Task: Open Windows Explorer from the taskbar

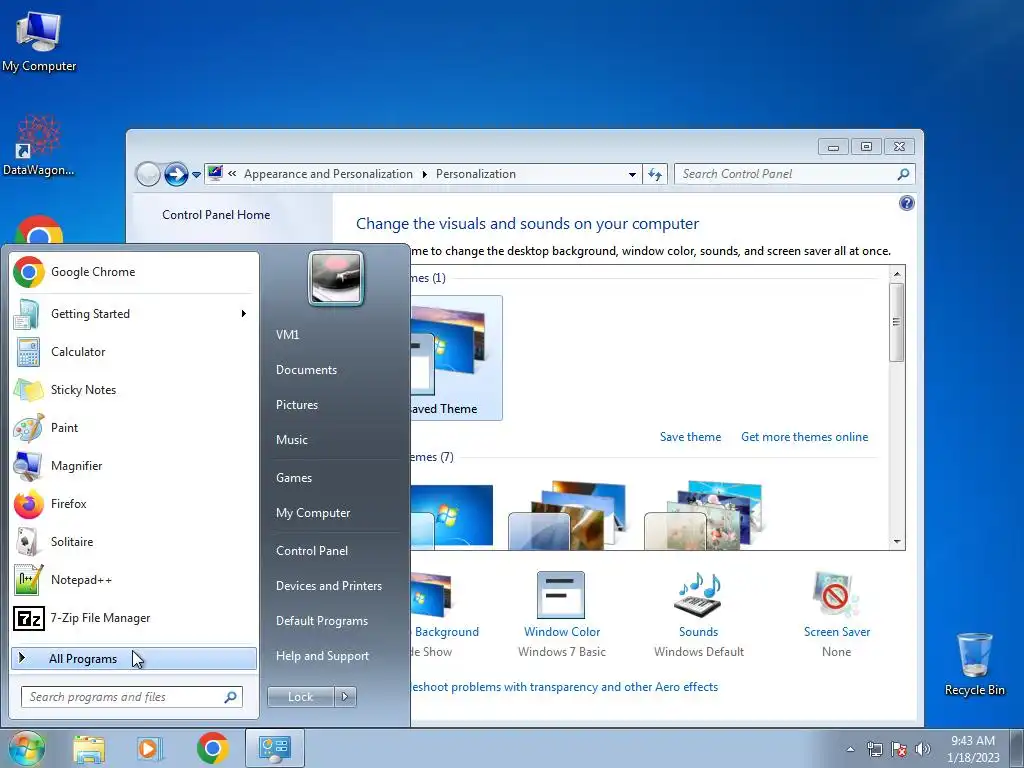Action: tap(89, 749)
